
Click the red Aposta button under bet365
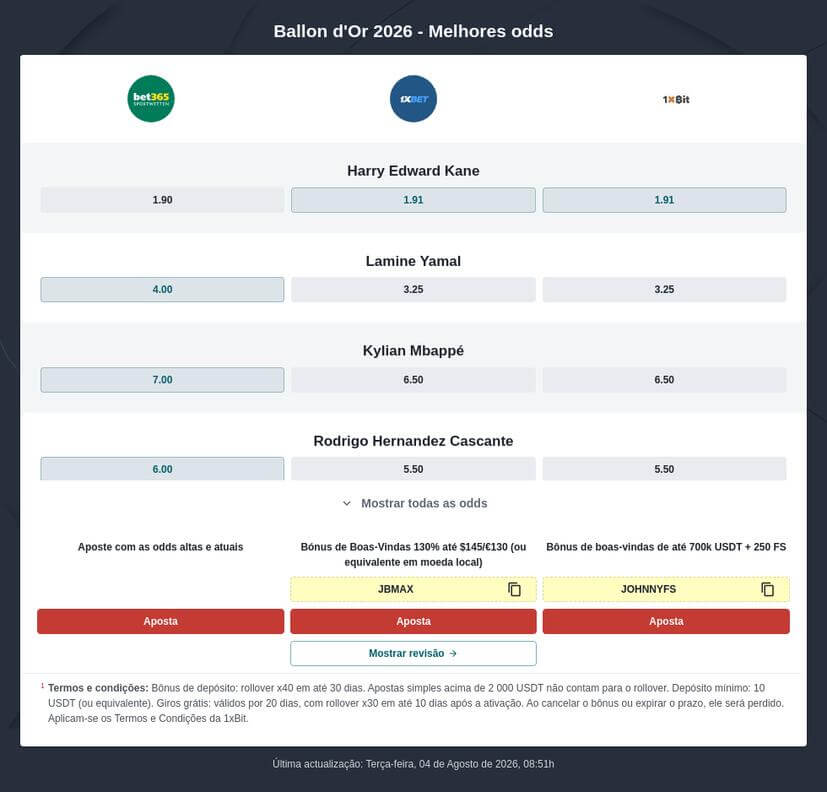point(160,621)
